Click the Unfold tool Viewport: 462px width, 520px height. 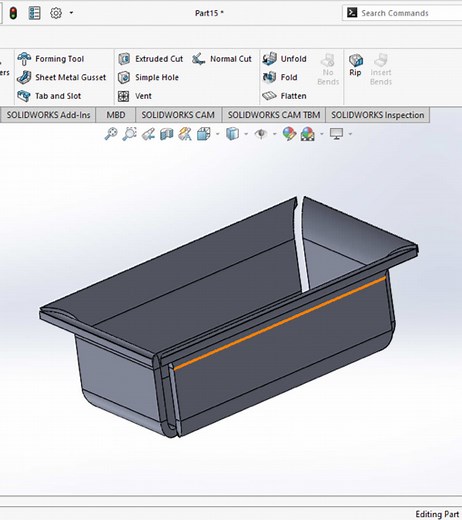[x=284, y=59]
